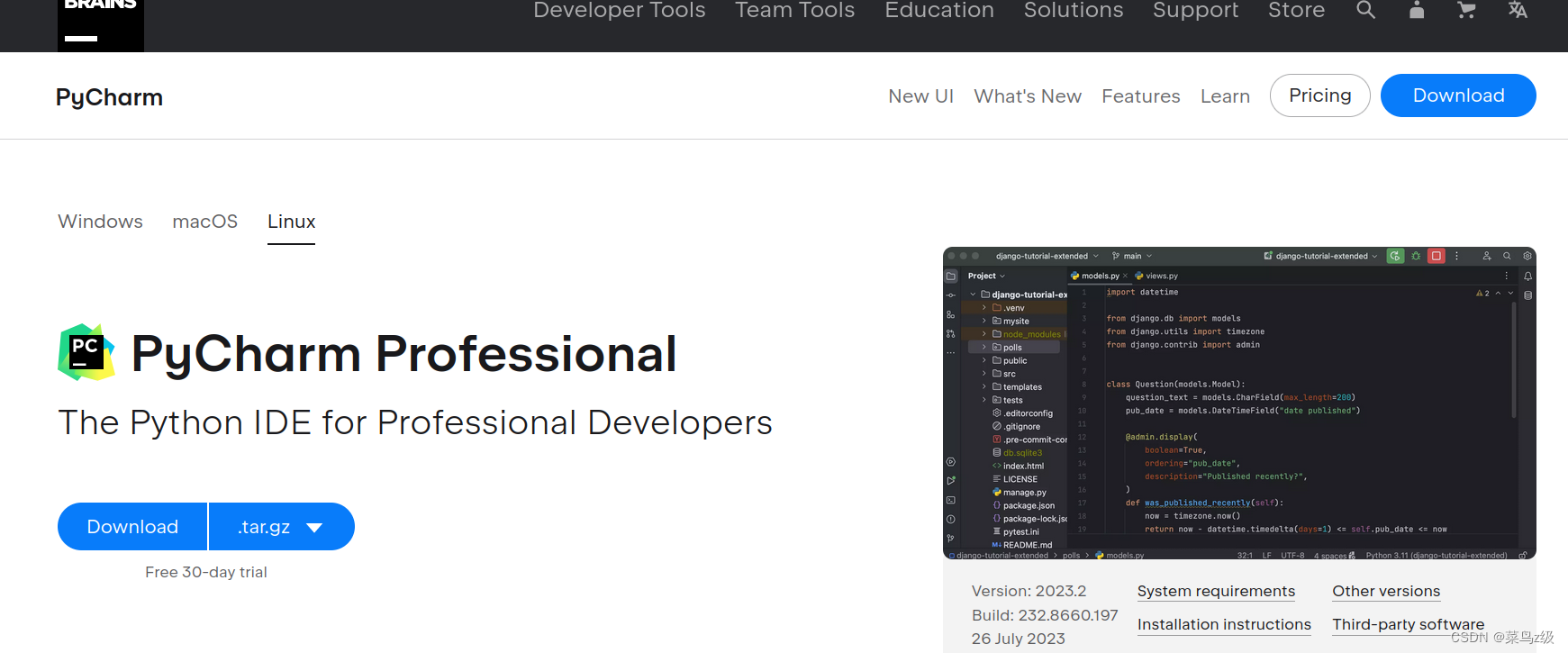Switch to the Windows tab

pyautogui.click(x=100, y=222)
